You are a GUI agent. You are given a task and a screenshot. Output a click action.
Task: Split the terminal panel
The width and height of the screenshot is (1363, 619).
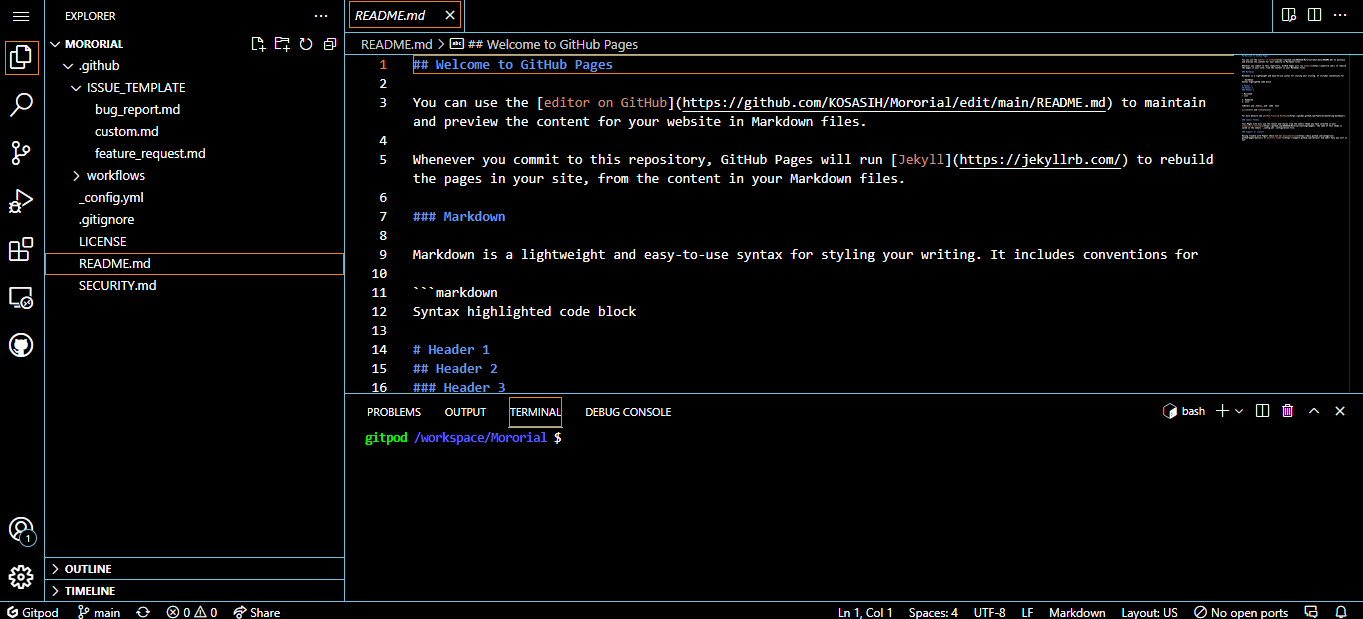1263,411
